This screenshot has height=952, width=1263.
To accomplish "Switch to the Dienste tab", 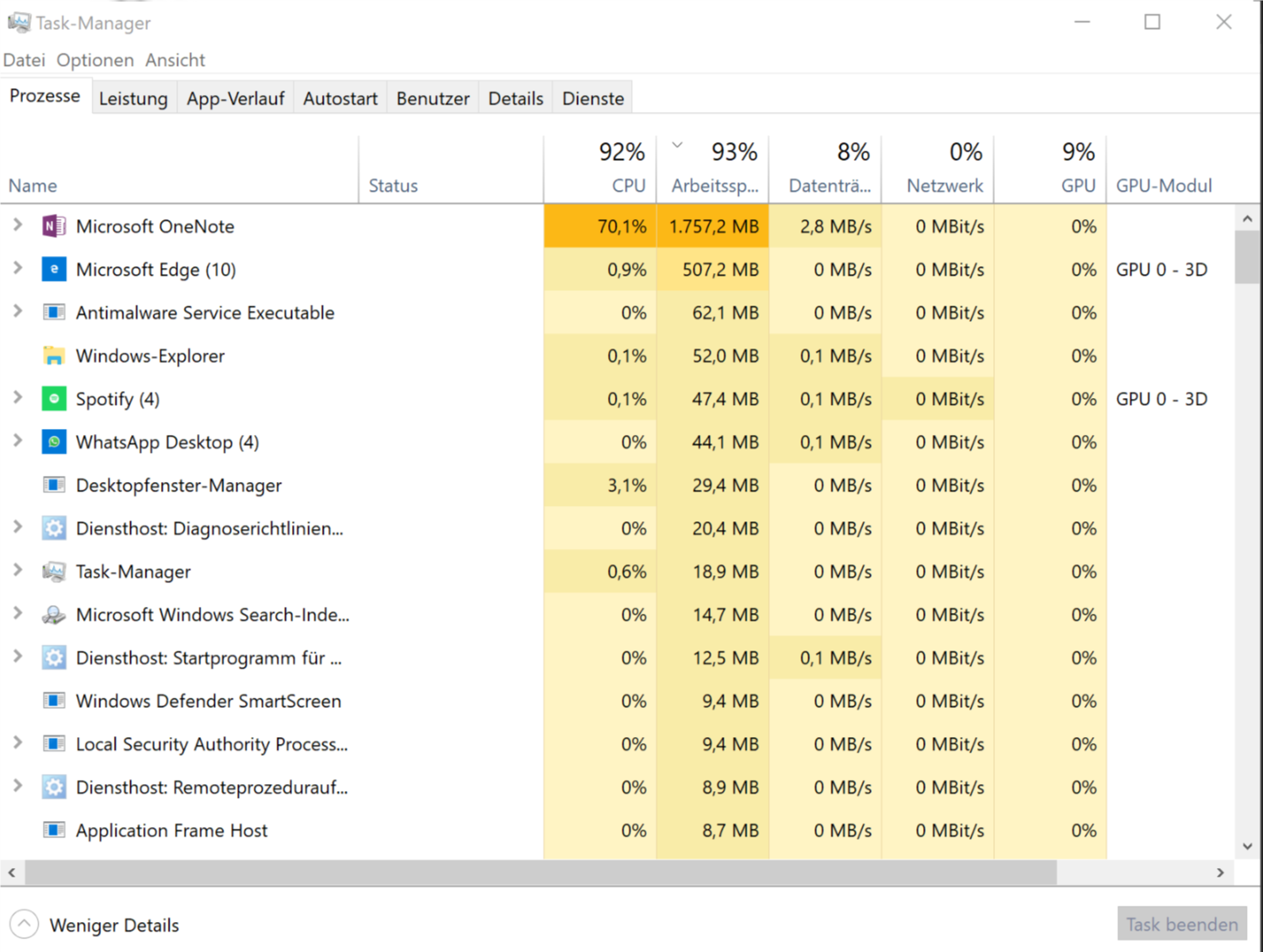I will click(593, 98).
